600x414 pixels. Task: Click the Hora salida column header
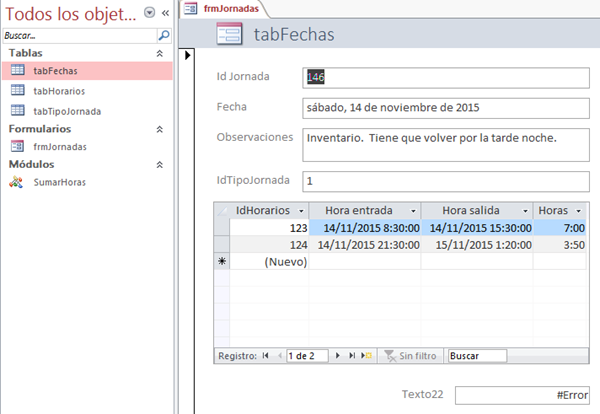[x=477, y=211]
